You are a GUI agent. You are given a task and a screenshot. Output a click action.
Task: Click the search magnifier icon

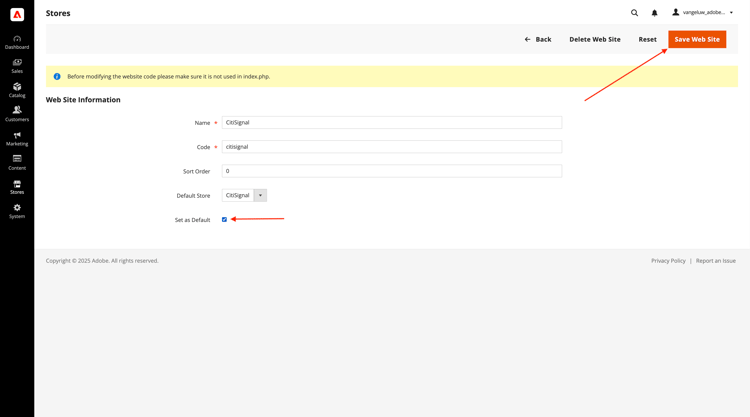[634, 13]
